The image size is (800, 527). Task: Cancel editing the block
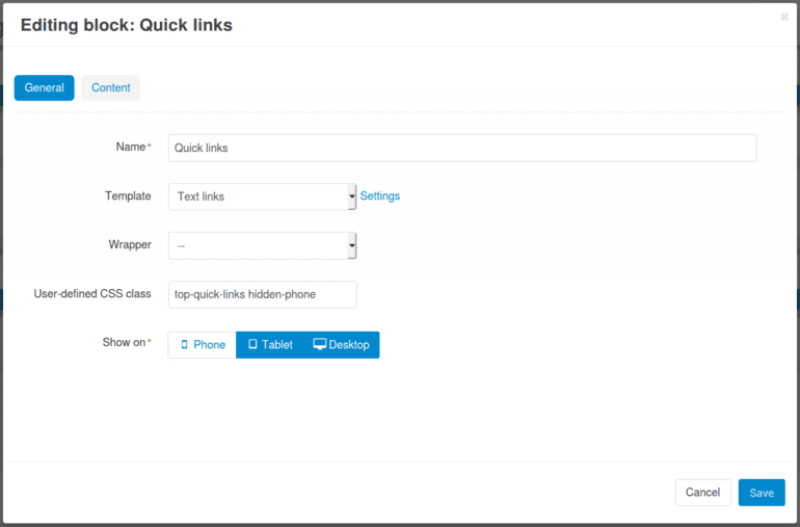coord(703,492)
